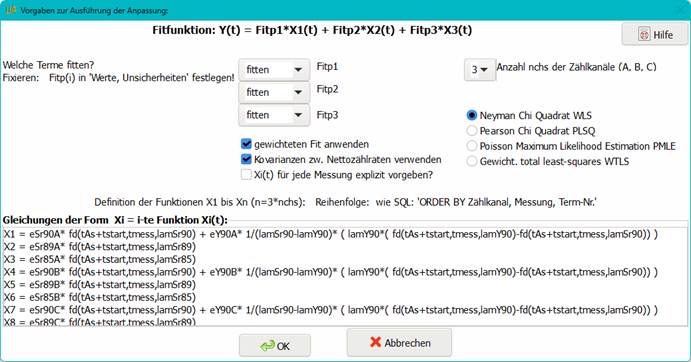Select Neyman Chi Quadrat WLS option
The width and height of the screenshot is (691, 362).
[472, 116]
